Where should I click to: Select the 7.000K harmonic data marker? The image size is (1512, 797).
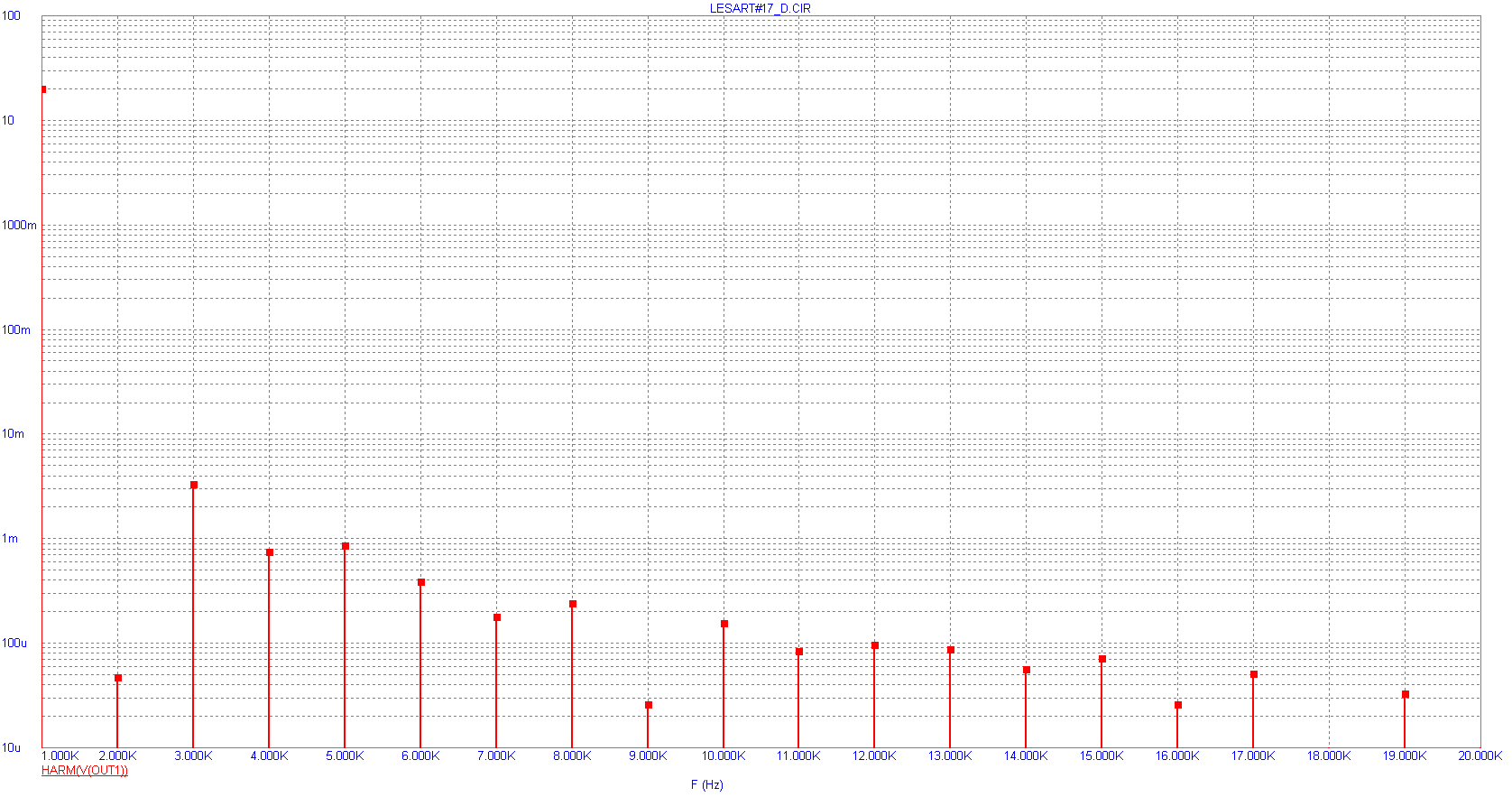(497, 617)
